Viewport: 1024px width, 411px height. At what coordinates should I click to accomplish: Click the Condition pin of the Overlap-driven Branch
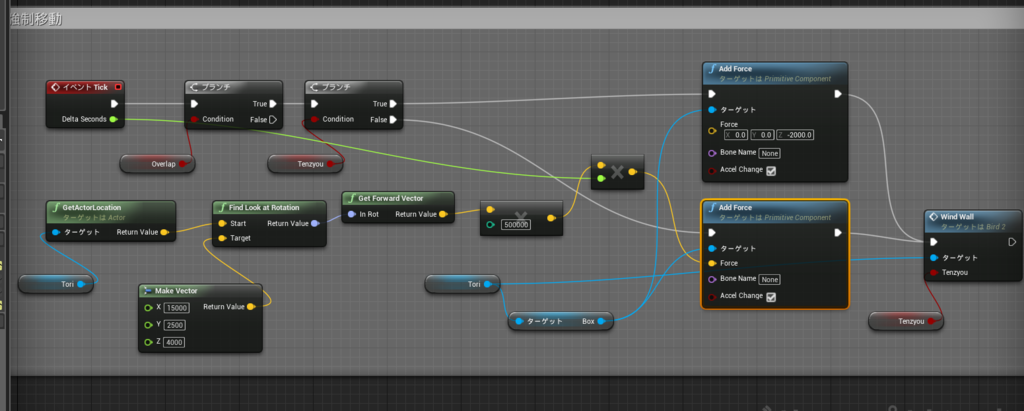click(x=195, y=120)
